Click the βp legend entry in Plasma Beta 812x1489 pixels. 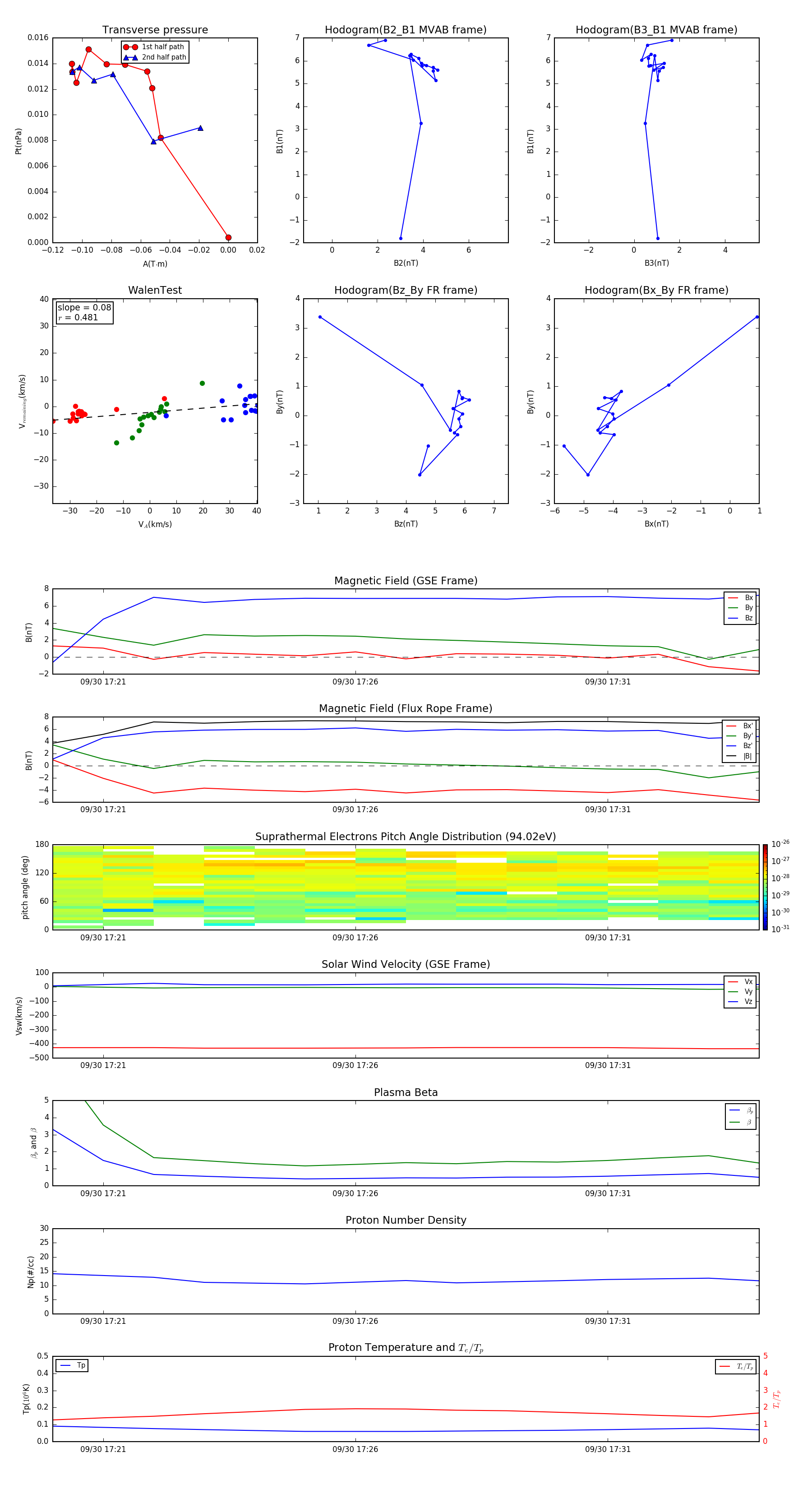point(741,1110)
